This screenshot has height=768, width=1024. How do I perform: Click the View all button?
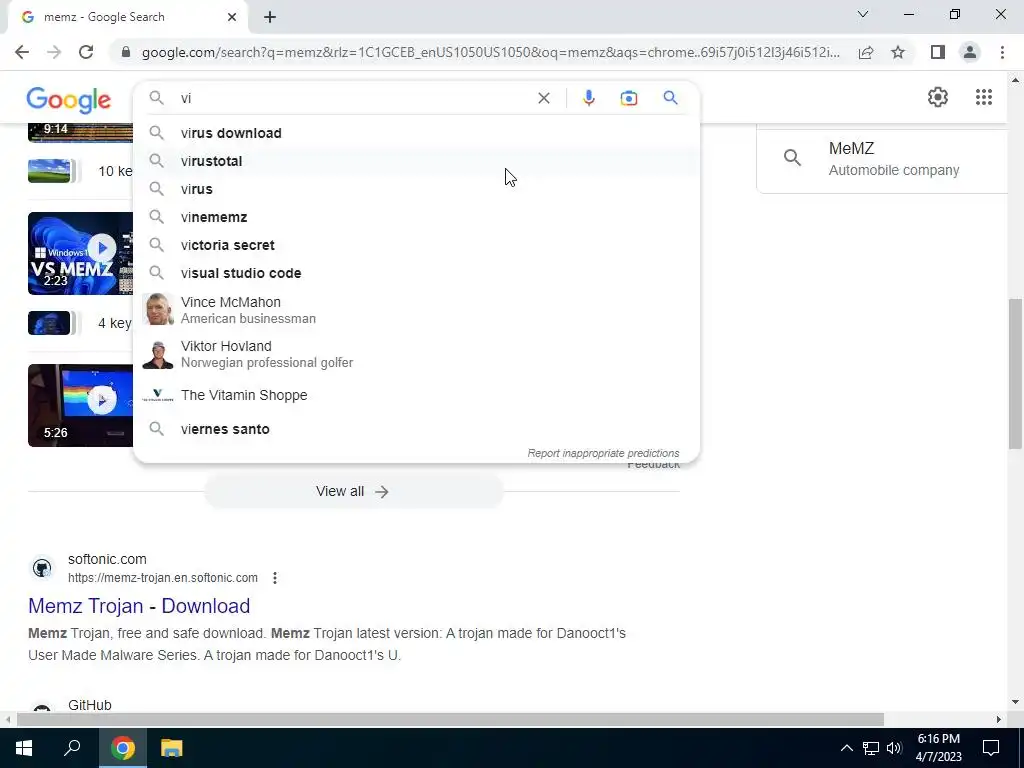[x=353, y=492]
